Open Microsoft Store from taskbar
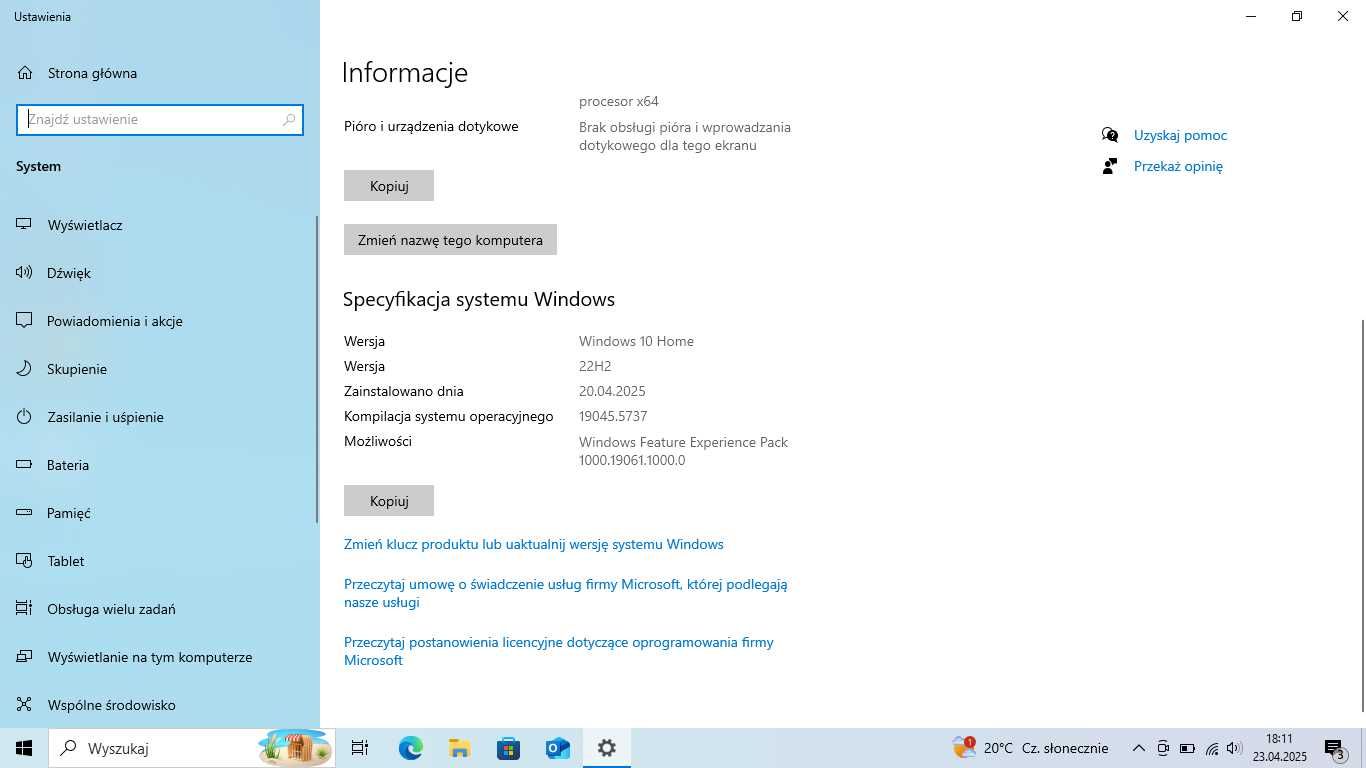The width and height of the screenshot is (1366, 768). tap(508, 748)
